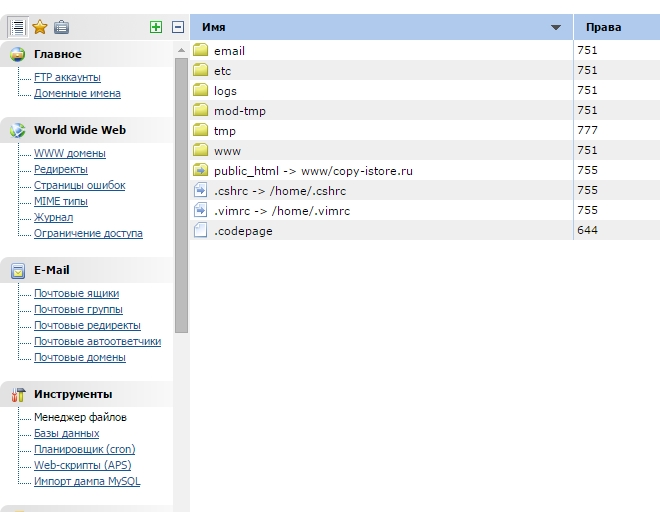Select the mod-tmp folder name
Viewport: 660px width, 512px height.
point(240,111)
